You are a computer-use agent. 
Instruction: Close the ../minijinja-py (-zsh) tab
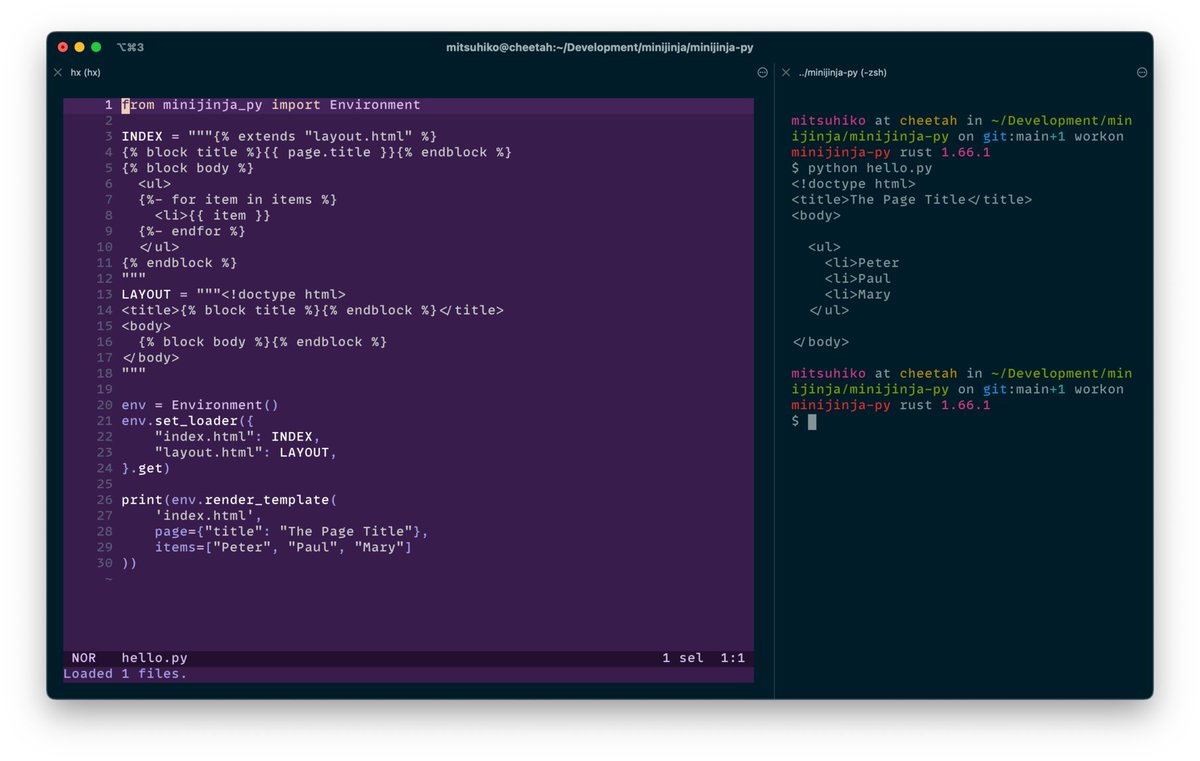[786, 73]
